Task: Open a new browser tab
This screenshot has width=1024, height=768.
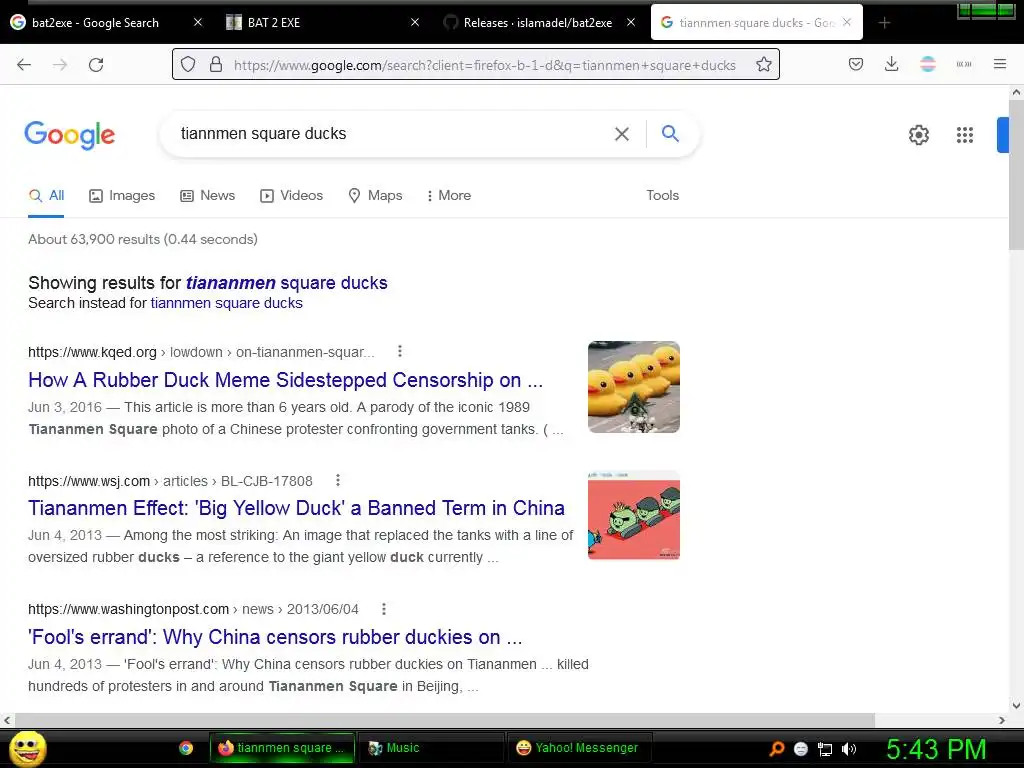Action: (884, 23)
